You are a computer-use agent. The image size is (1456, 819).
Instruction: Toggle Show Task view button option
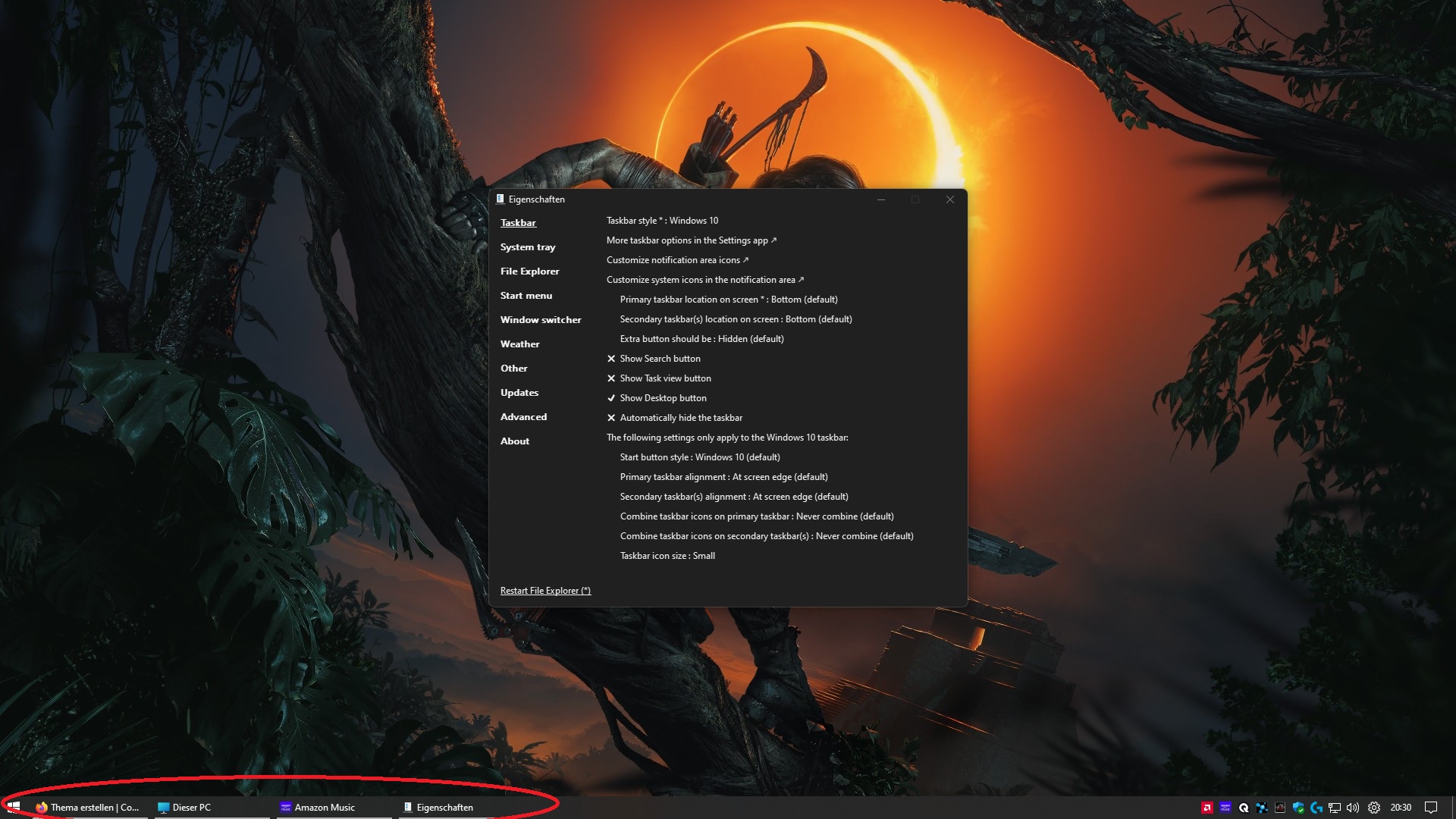[665, 378]
